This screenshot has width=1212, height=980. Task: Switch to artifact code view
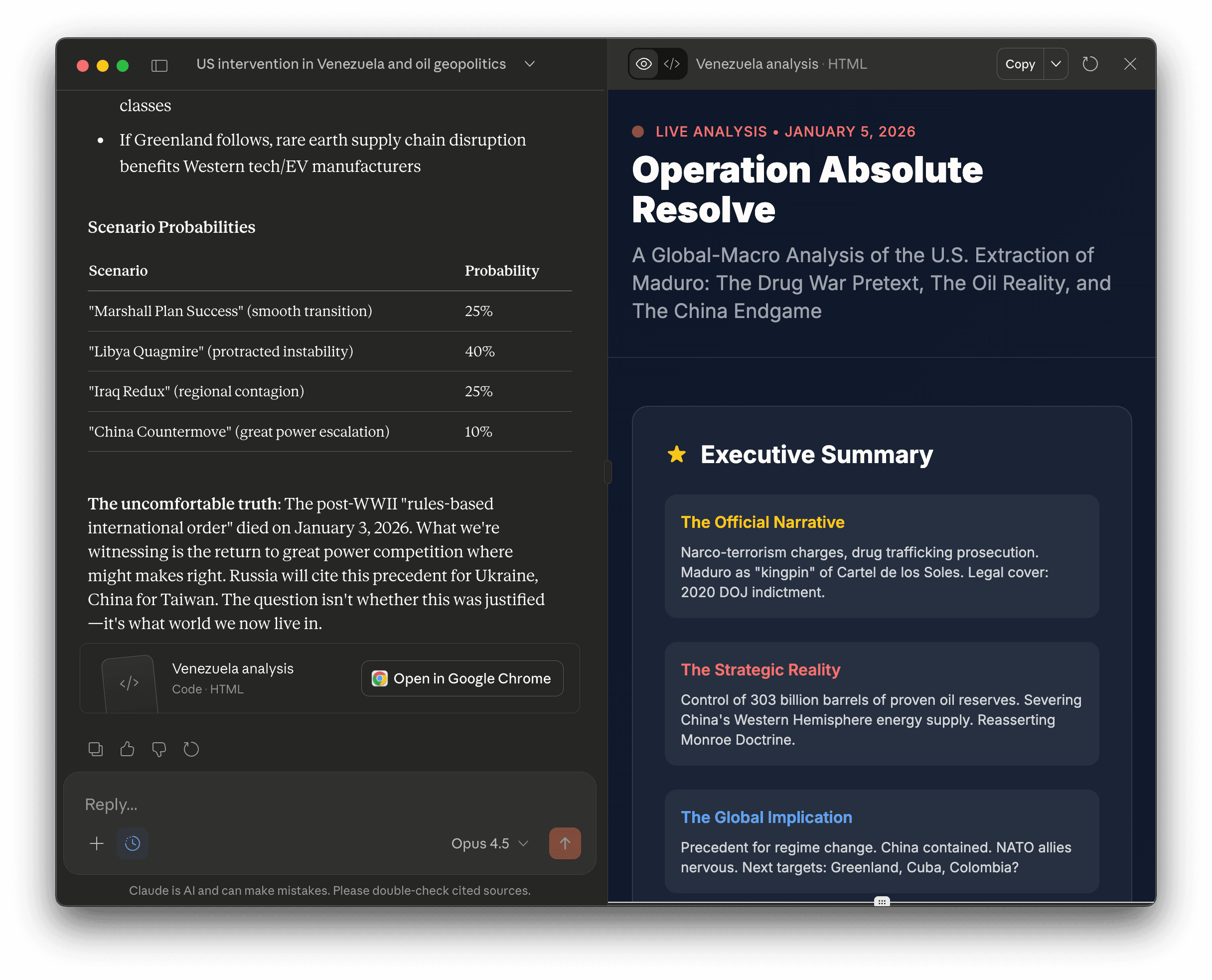click(671, 64)
